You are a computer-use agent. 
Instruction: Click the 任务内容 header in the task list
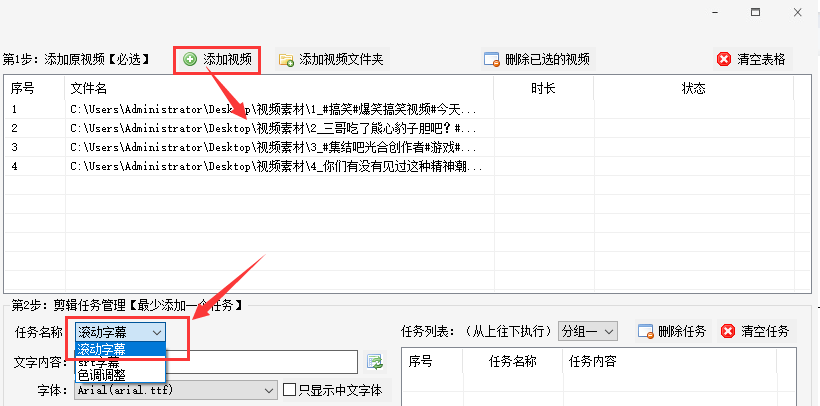670,362
